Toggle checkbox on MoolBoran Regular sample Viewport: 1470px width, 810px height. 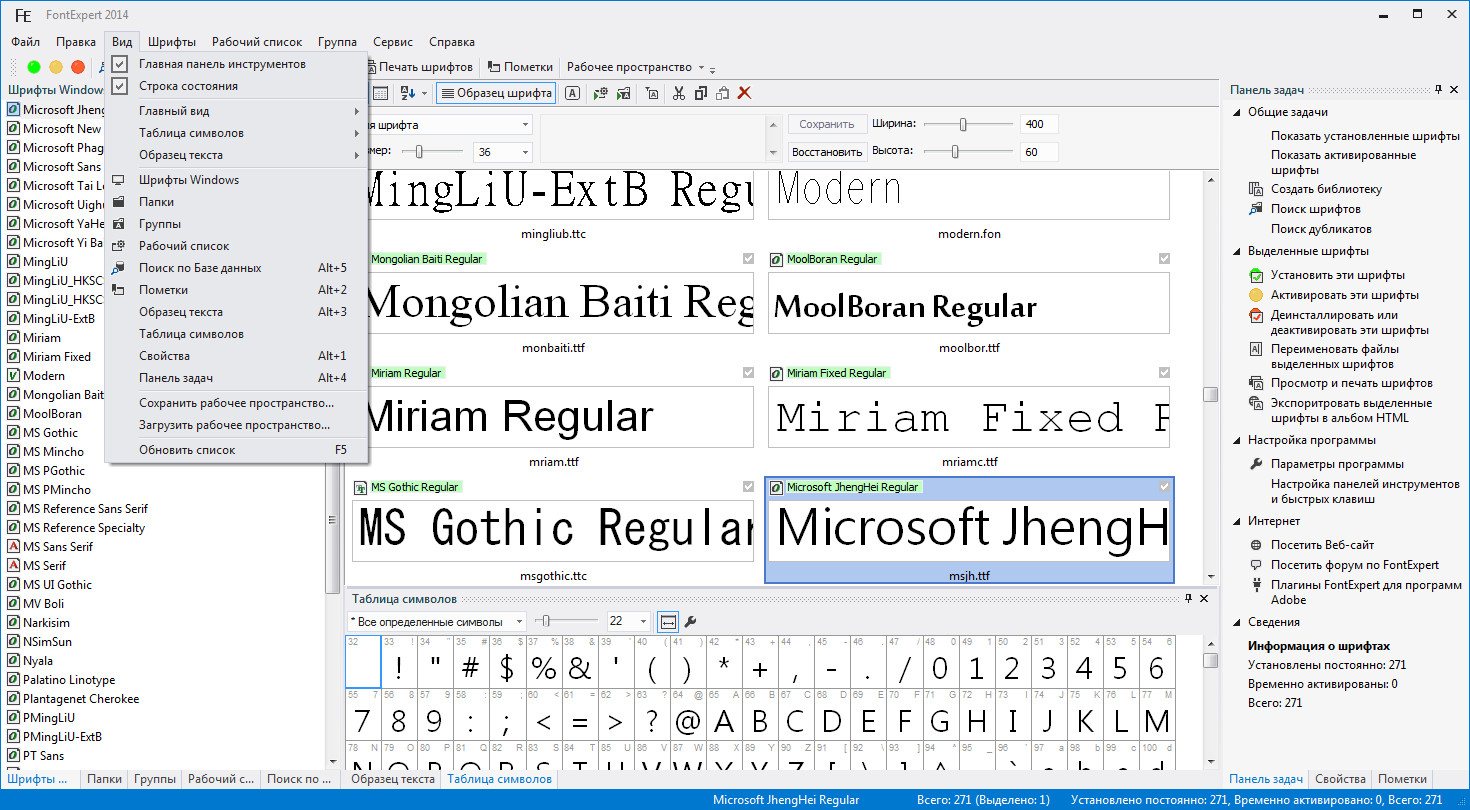(1164, 259)
